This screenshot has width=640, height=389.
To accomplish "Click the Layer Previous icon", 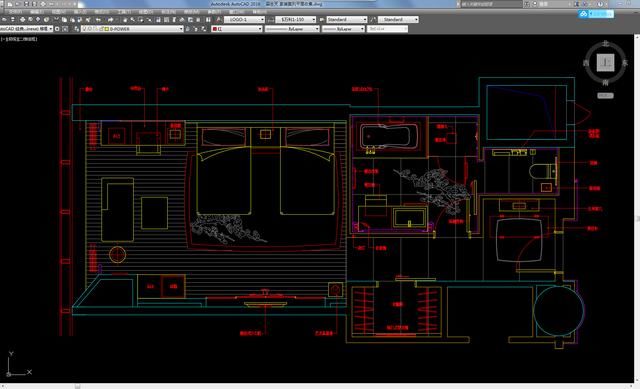I will pyautogui.click(x=196, y=29).
